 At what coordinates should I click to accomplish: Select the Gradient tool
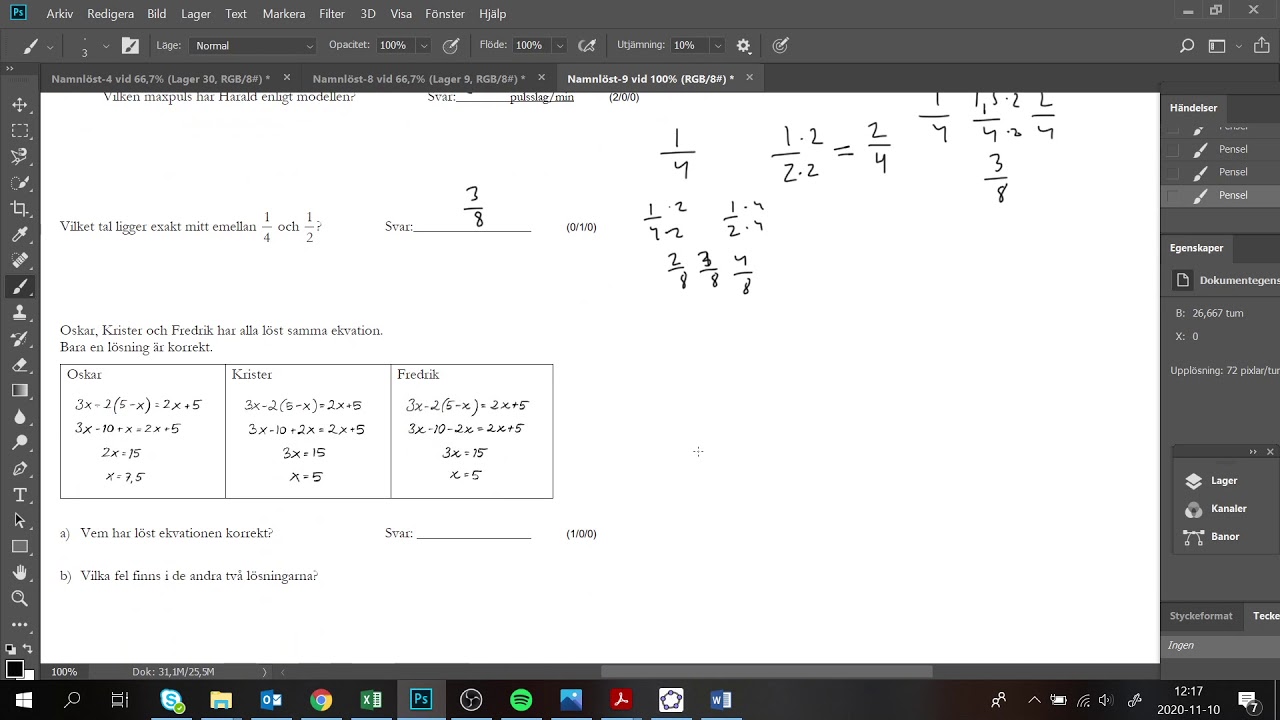pyautogui.click(x=19, y=391)
